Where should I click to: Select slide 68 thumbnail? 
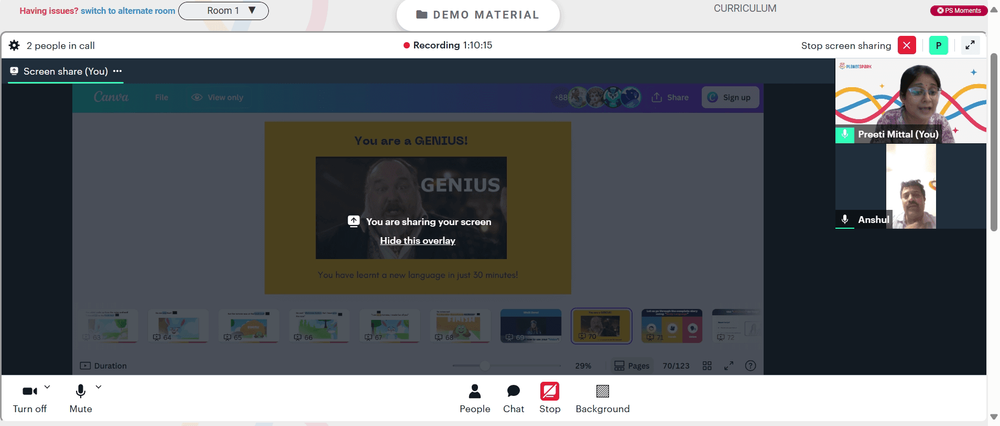(460, 326)
